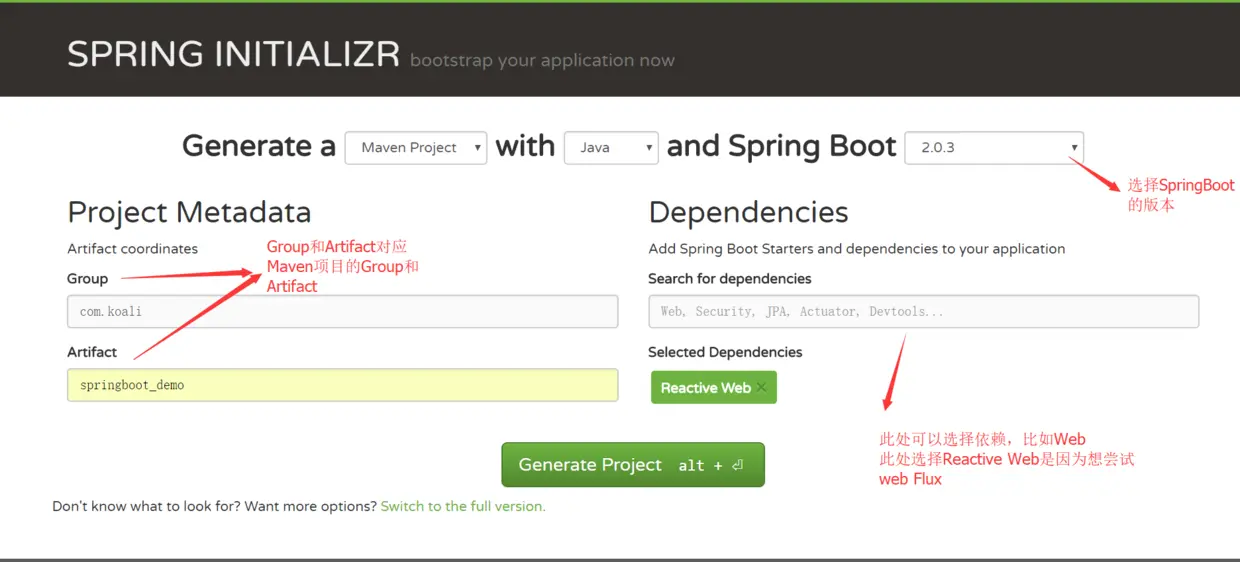The height and width of the screenshot is (562, 1240).
Task: Open the Maven Project type dropdown
Action: click(416, 147)
